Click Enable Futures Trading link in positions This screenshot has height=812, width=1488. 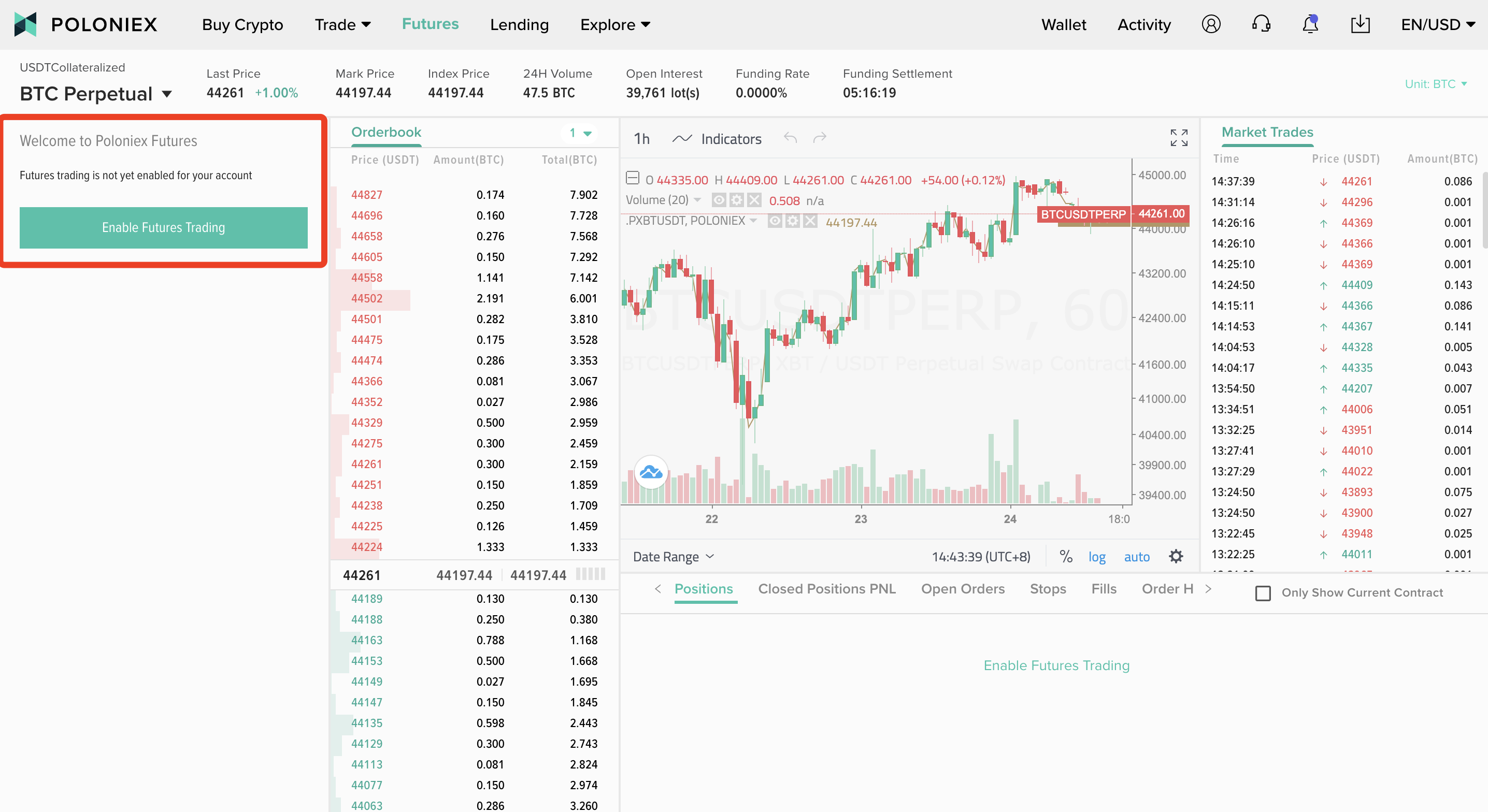coord(1056,665)
